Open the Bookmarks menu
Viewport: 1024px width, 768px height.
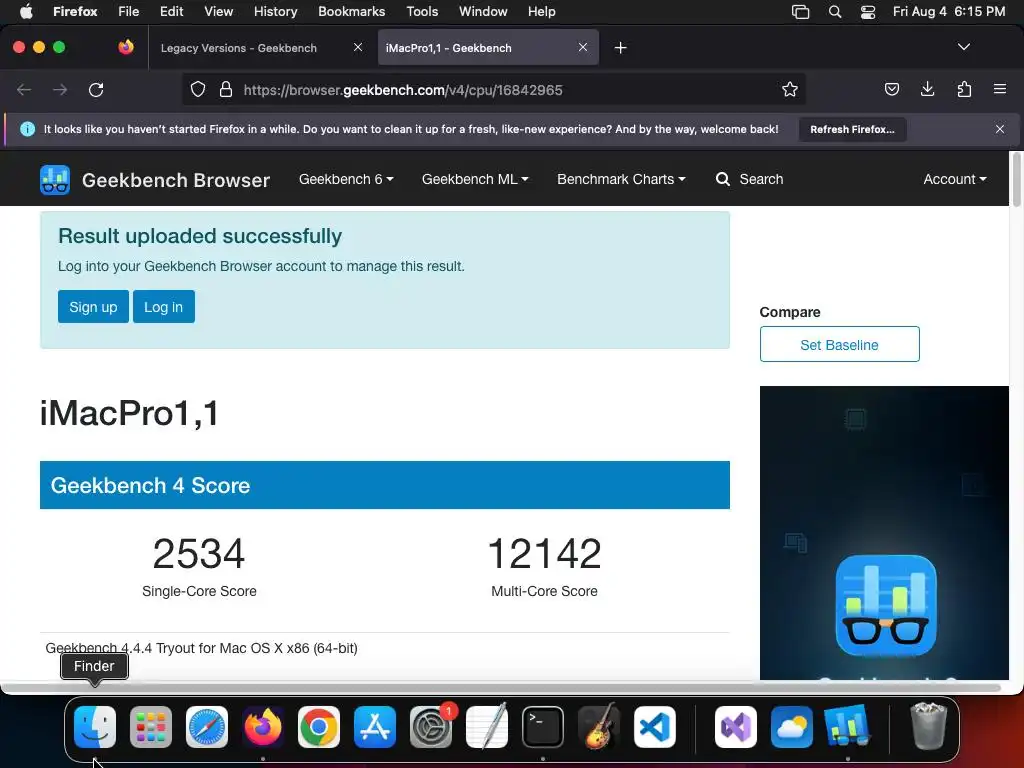click(x=351, y=12)
